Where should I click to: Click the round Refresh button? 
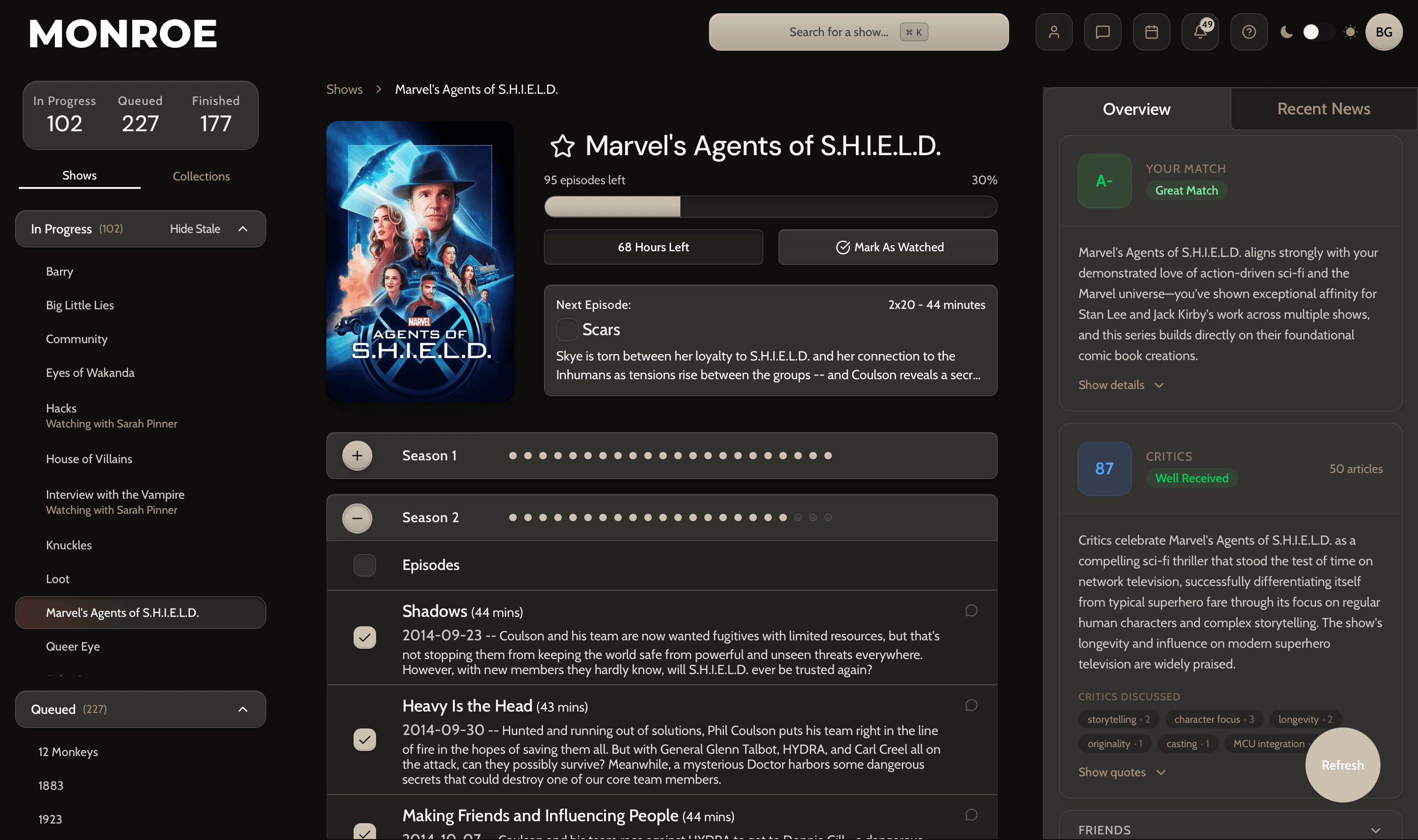coord(1342,765)
